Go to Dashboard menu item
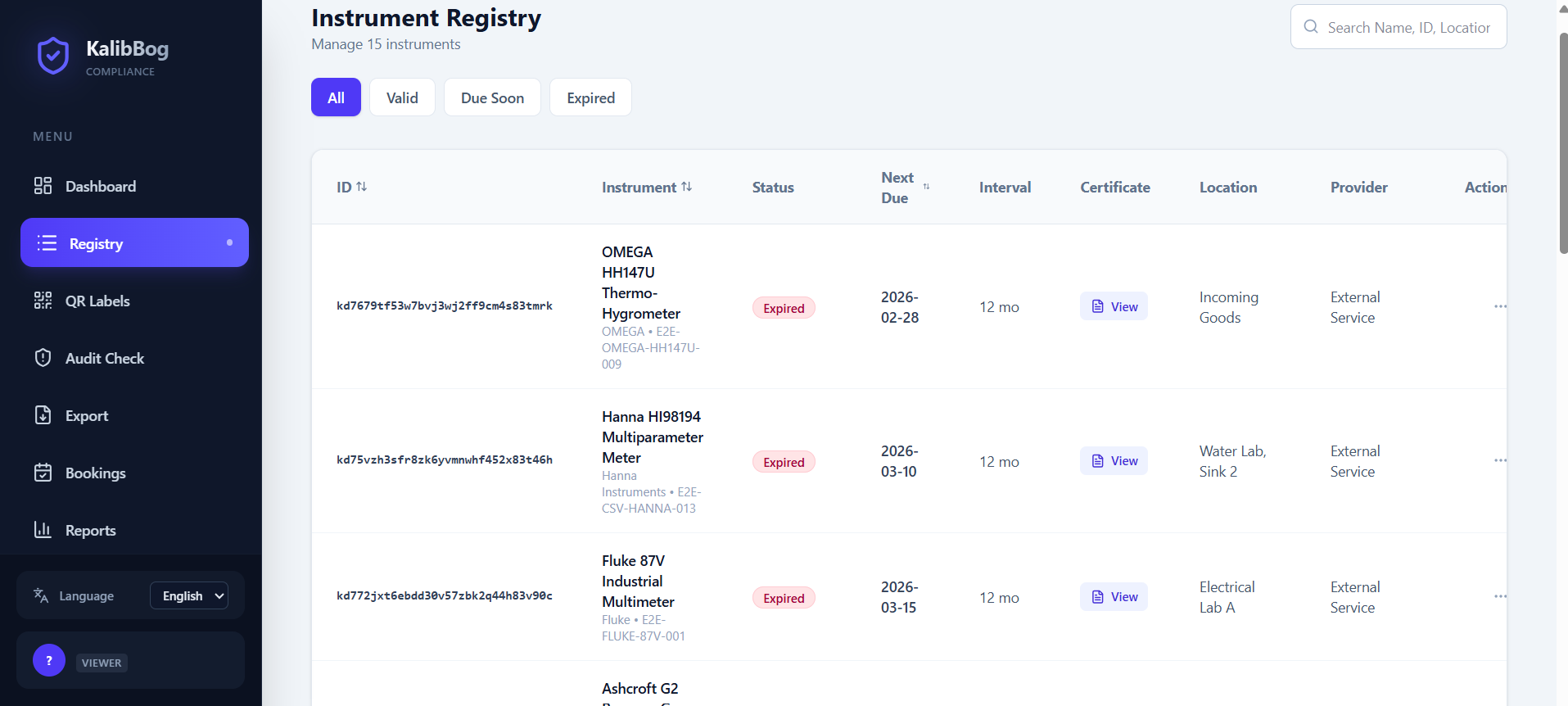Image resolution: width=1568 pixels, height=706 pixels. click(134, 186)
